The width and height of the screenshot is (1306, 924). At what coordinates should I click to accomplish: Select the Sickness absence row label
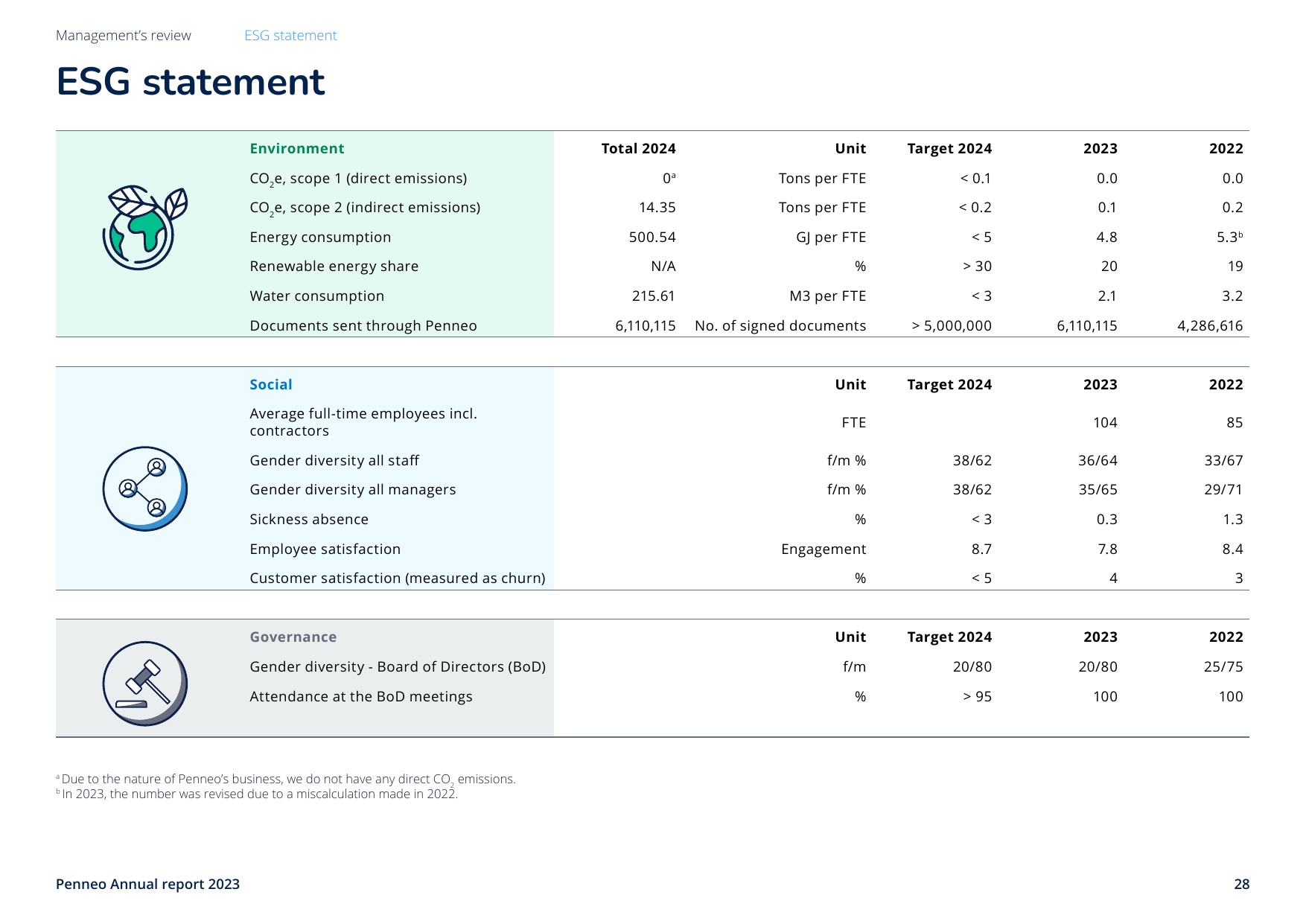click(x=309, y=519)
